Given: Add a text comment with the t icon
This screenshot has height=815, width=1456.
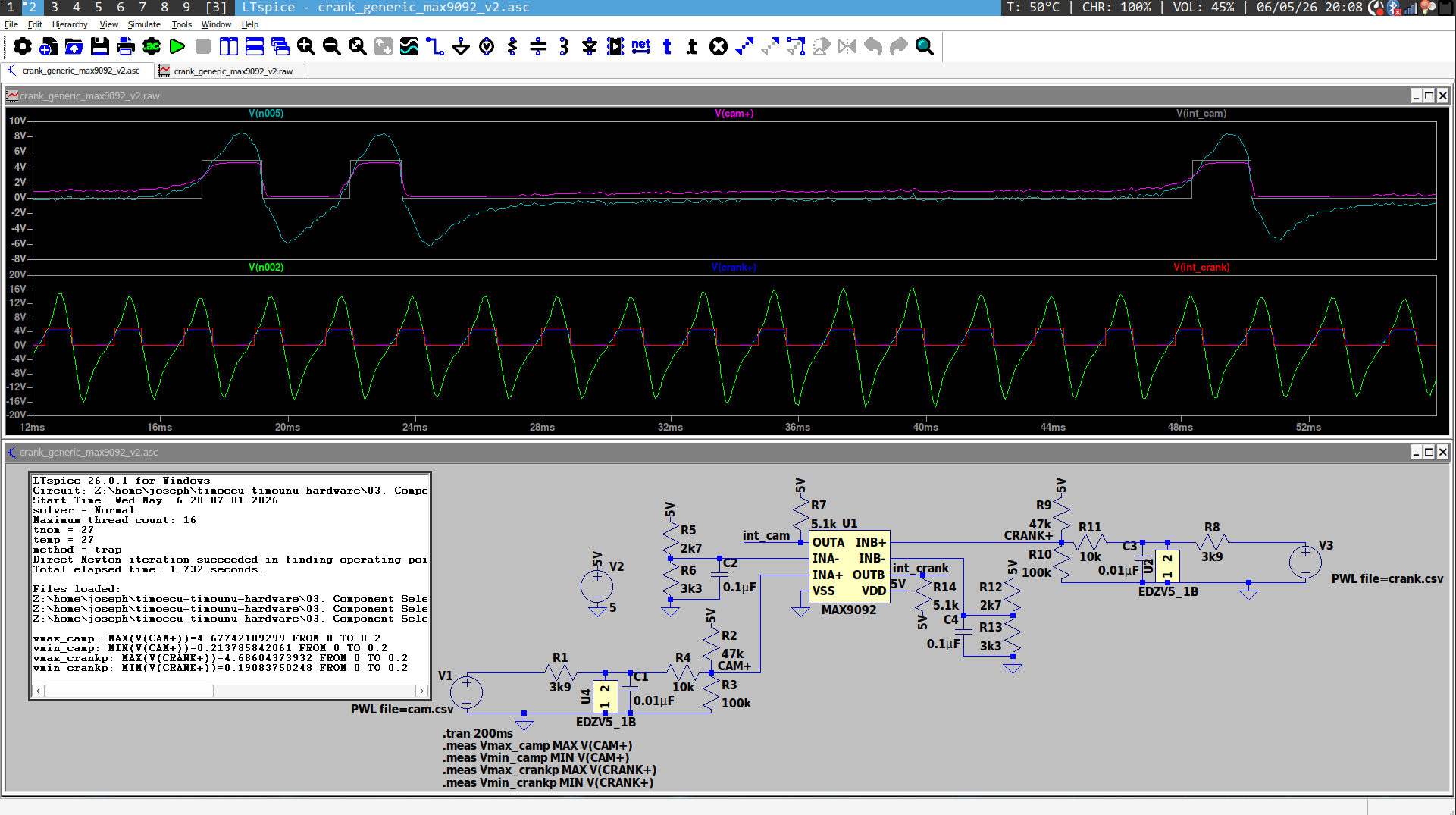Looking at the screenshot, I should point(667,47).
